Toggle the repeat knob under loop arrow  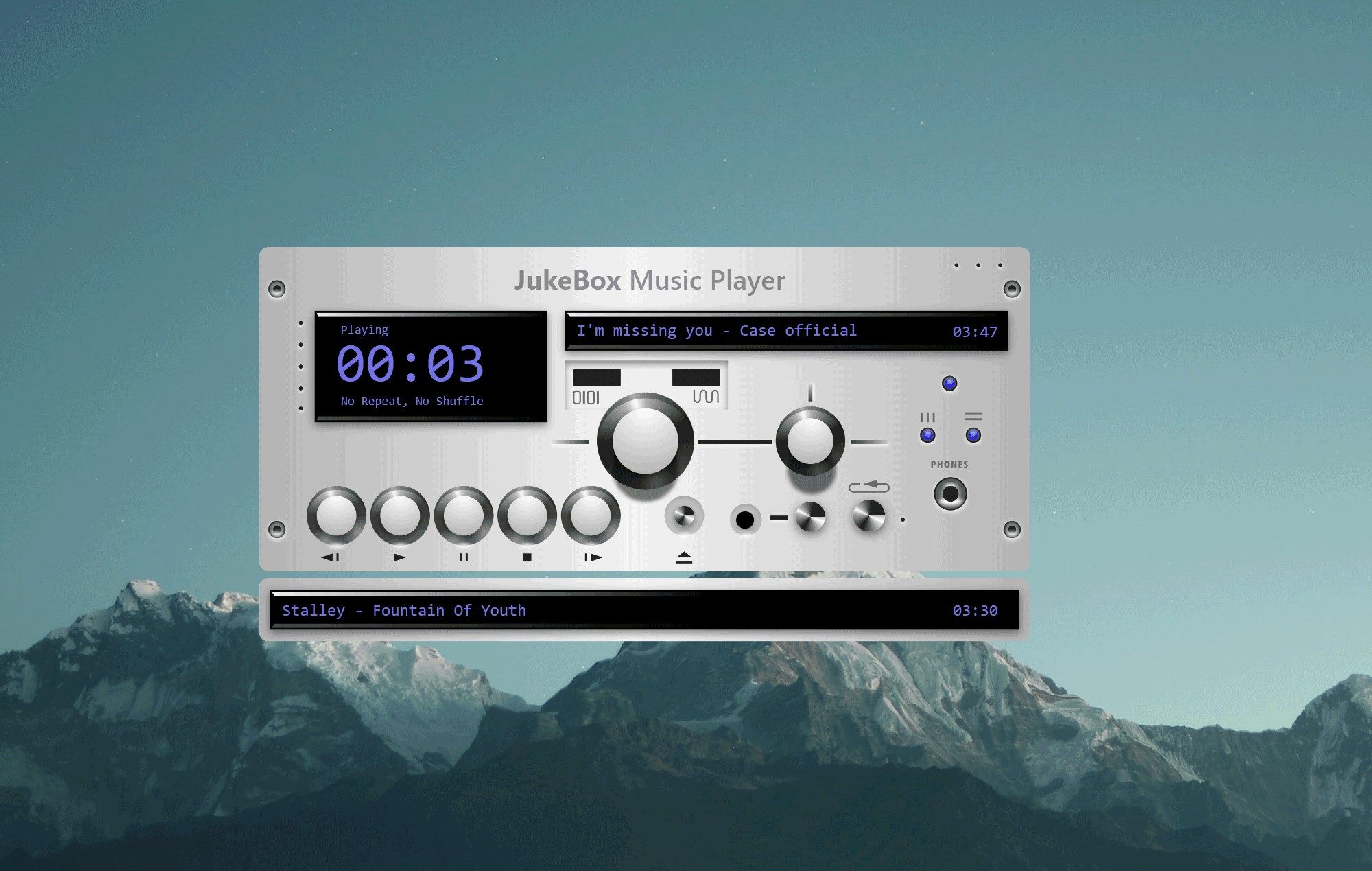point(868,516)
